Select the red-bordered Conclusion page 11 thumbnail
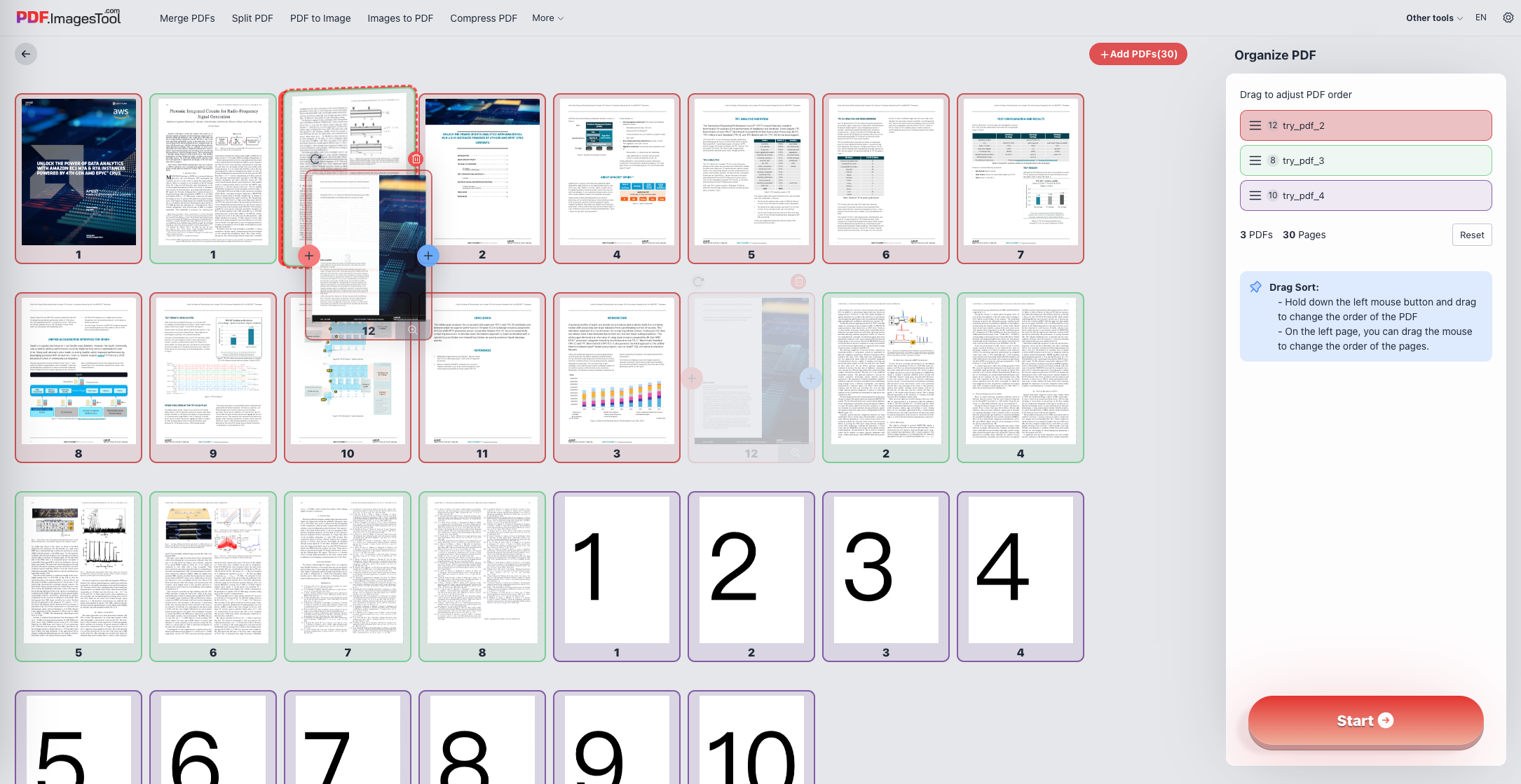Image resolution: width=1521 pixels, height=784 pixels. [482, 378]
